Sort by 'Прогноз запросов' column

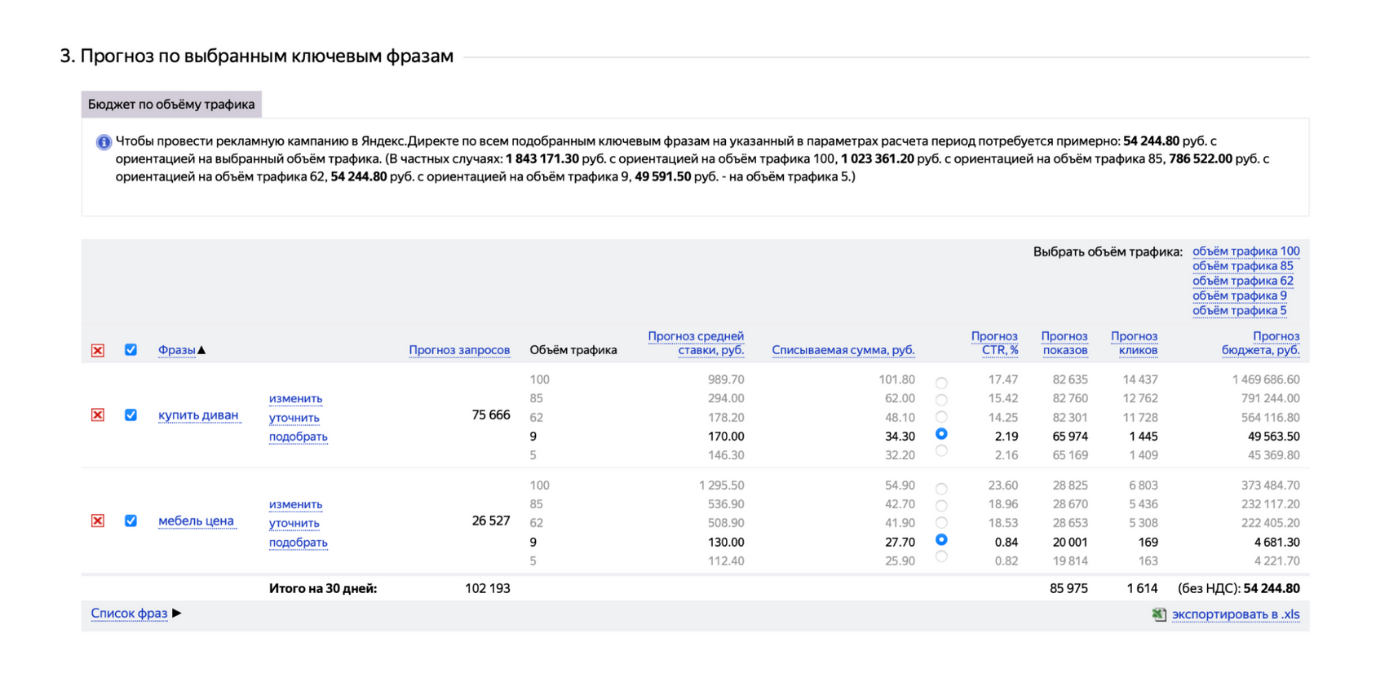coord(459,350)
